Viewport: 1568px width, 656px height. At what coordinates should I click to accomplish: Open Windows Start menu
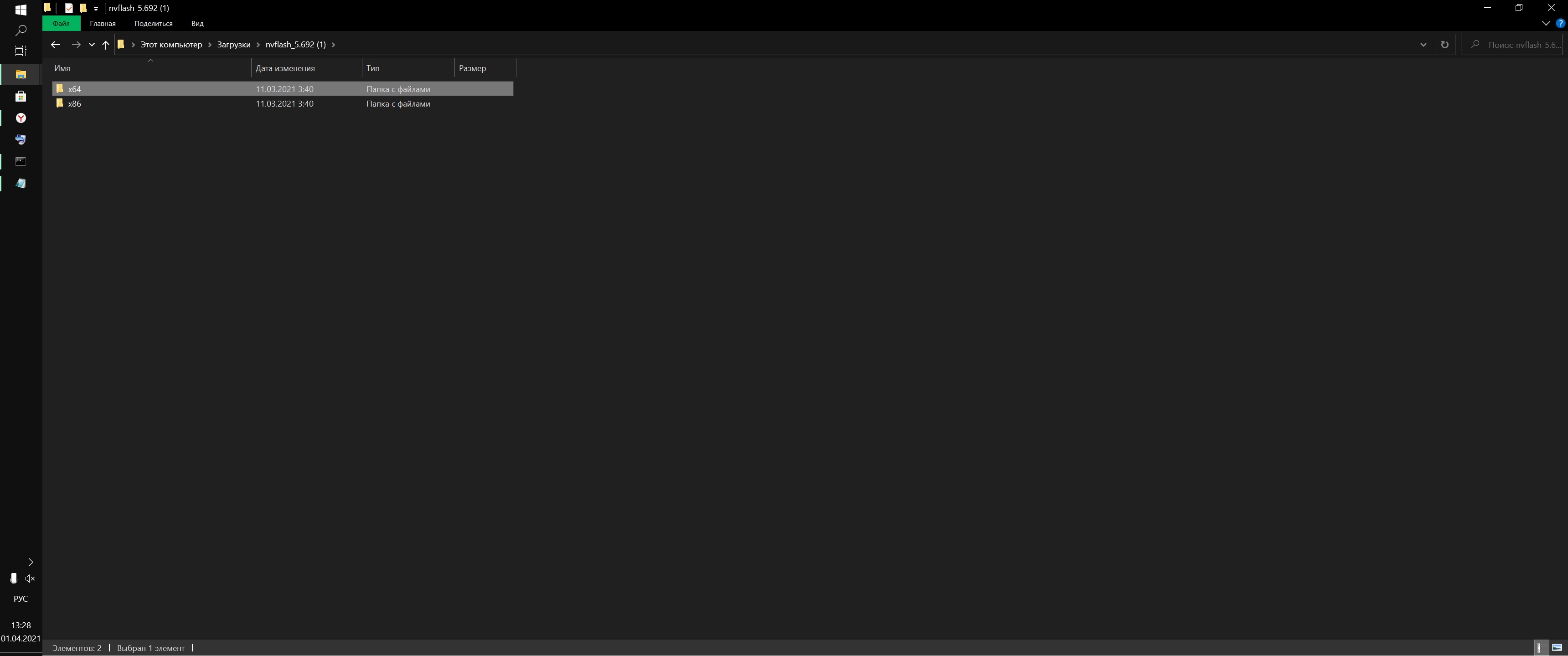click(21, 10)
